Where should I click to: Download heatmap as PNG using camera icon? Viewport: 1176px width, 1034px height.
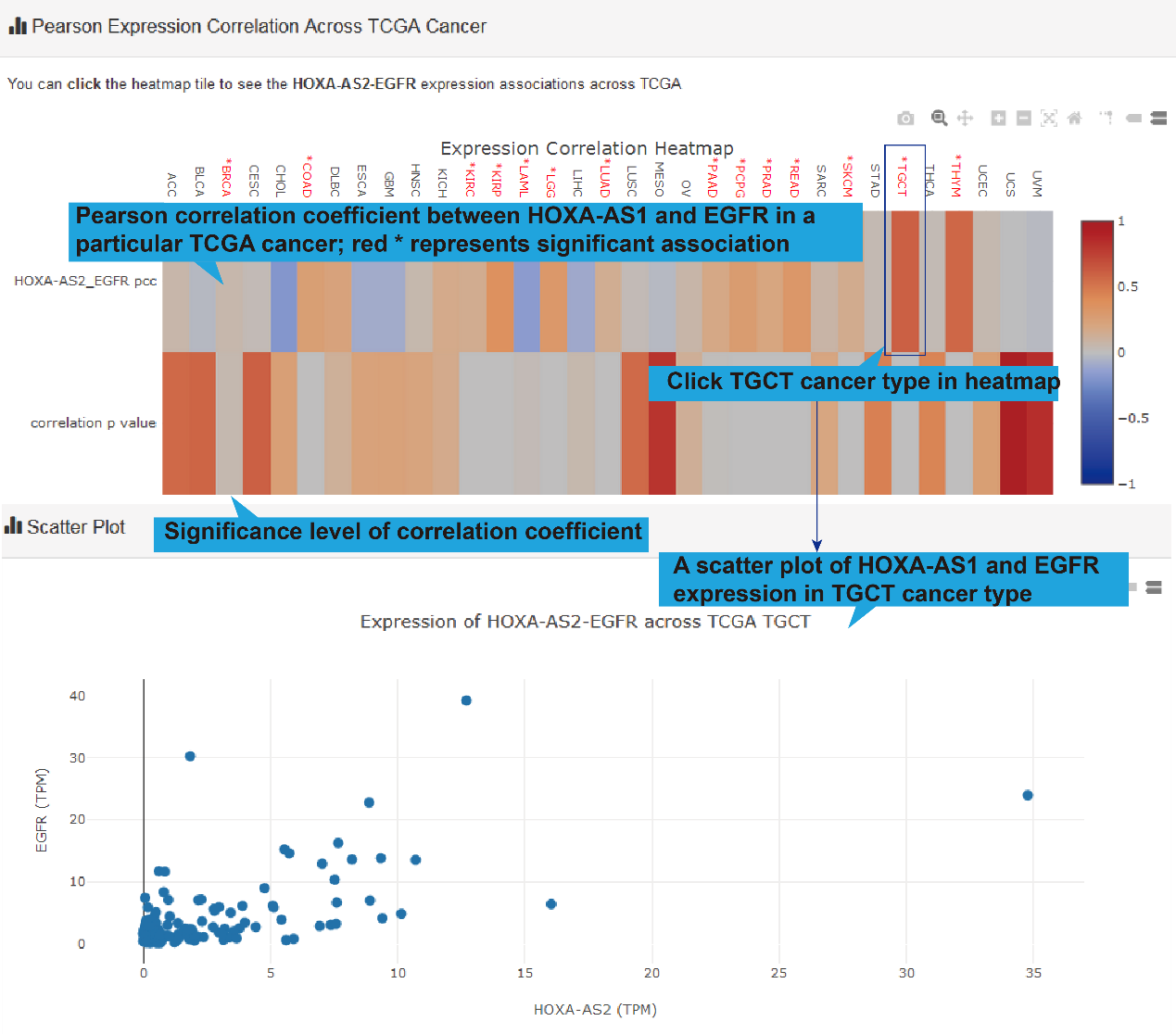point(905,118)
